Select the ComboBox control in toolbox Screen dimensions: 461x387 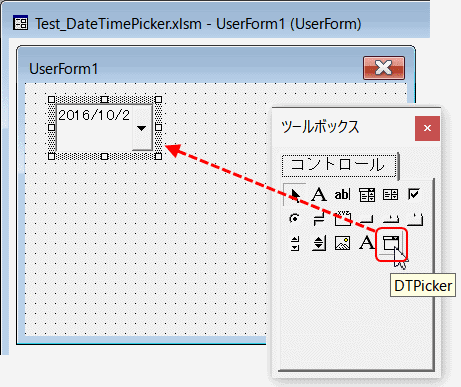click(x=367, y=195)
